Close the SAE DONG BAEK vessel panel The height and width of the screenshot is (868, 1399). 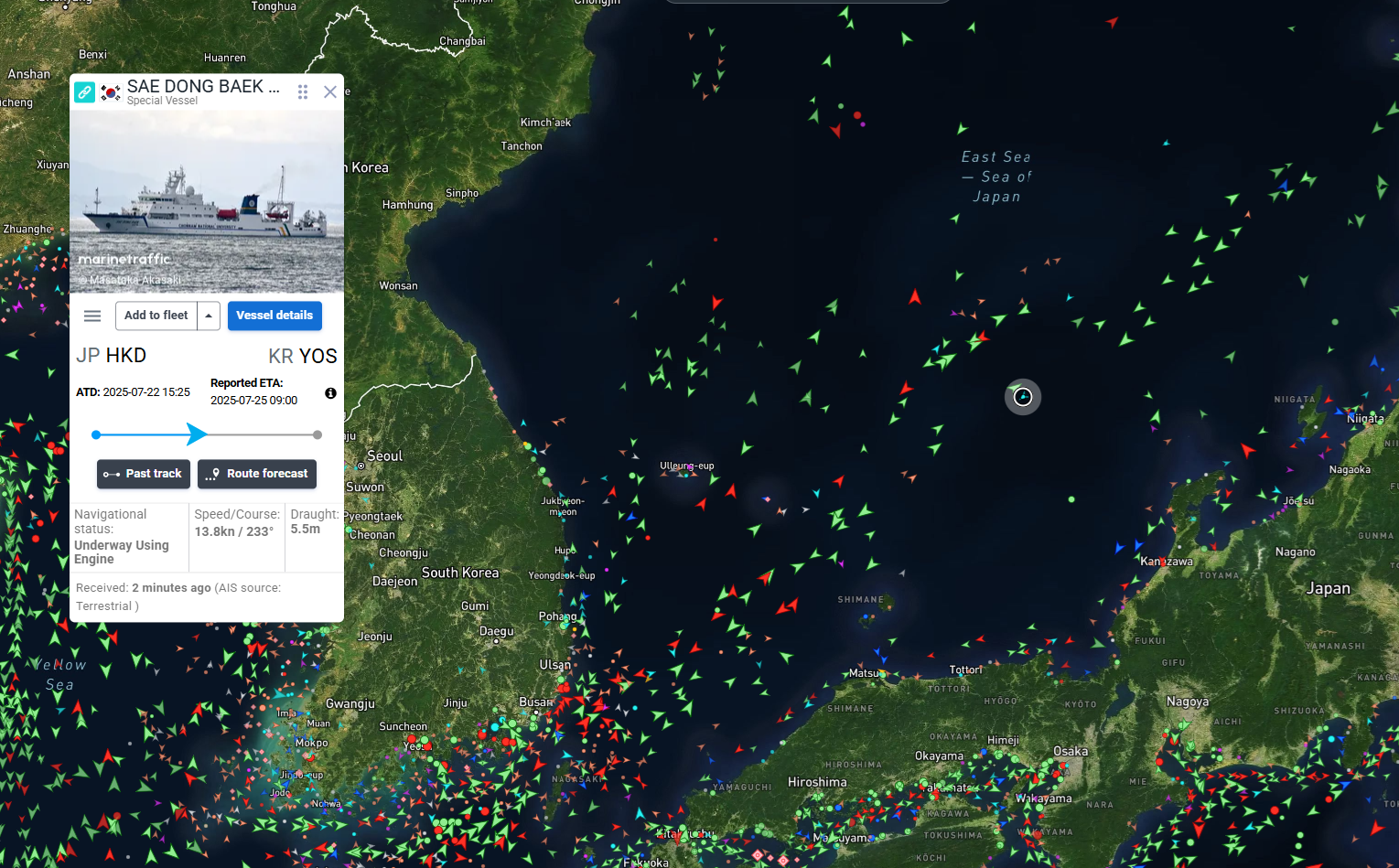click(x=330, y=92)
